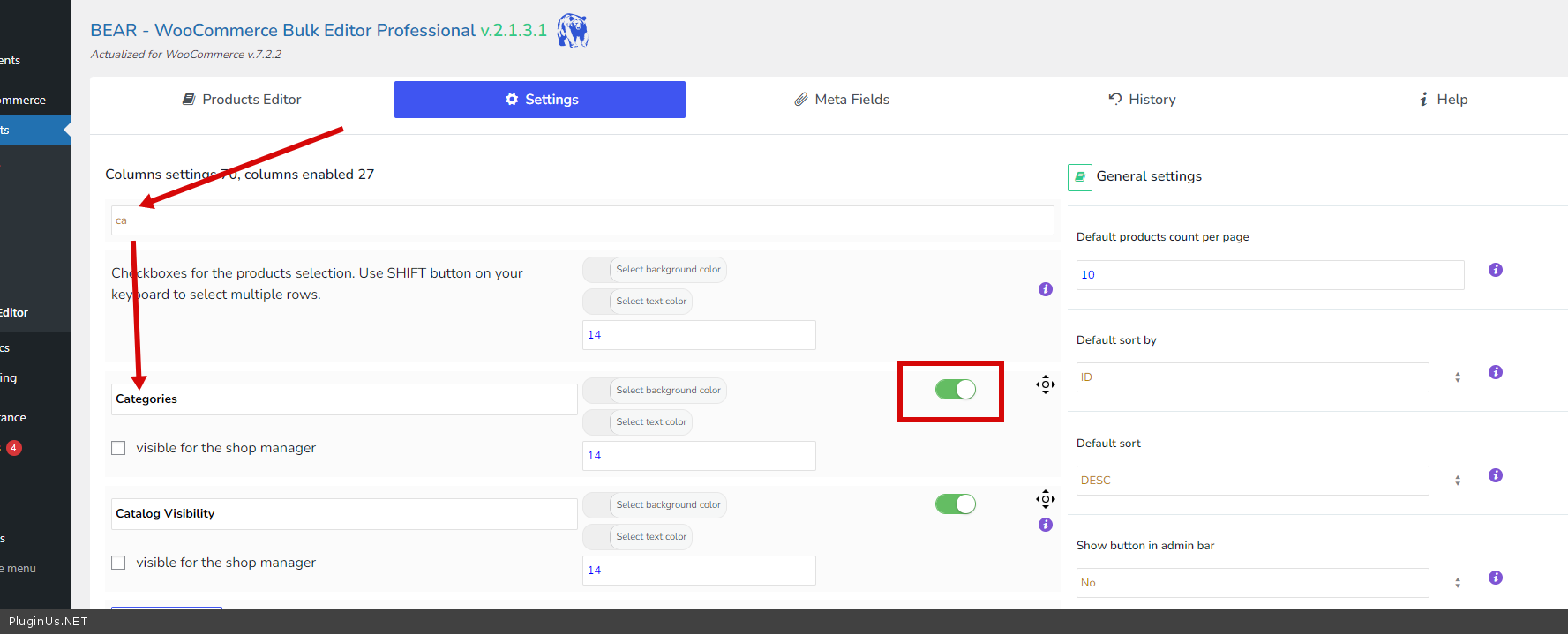Click the General settings green book icon
The width and height of the screenshot is (1568, 634).
(x=1079, y=177)
